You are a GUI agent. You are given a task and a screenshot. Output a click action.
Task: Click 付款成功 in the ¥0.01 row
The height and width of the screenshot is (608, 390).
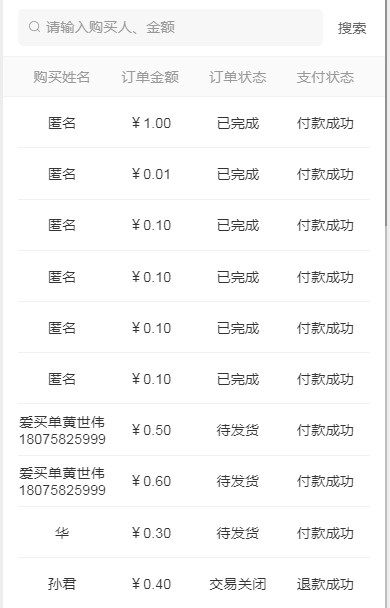coord(325,174)
